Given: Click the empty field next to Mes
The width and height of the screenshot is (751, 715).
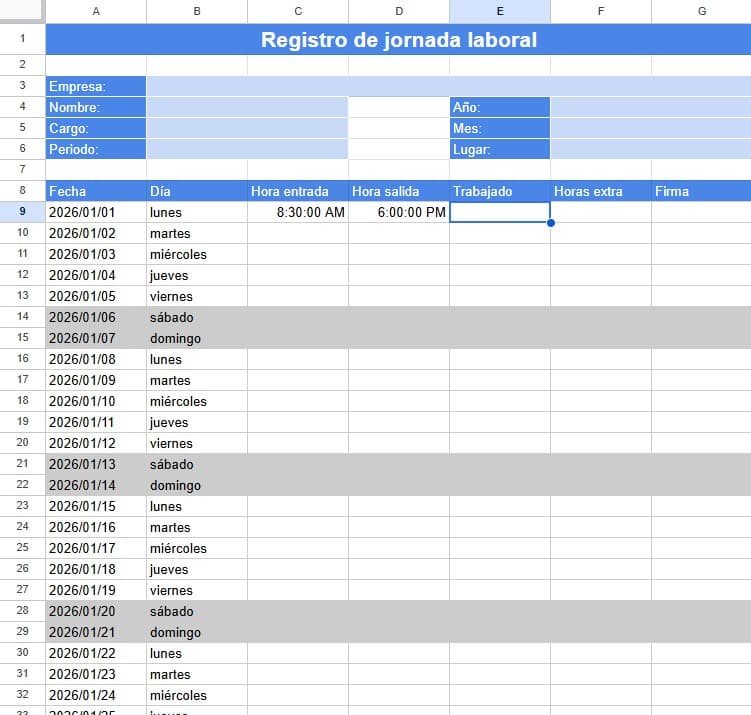Looking at the screenshot, I should coord(651,128).
